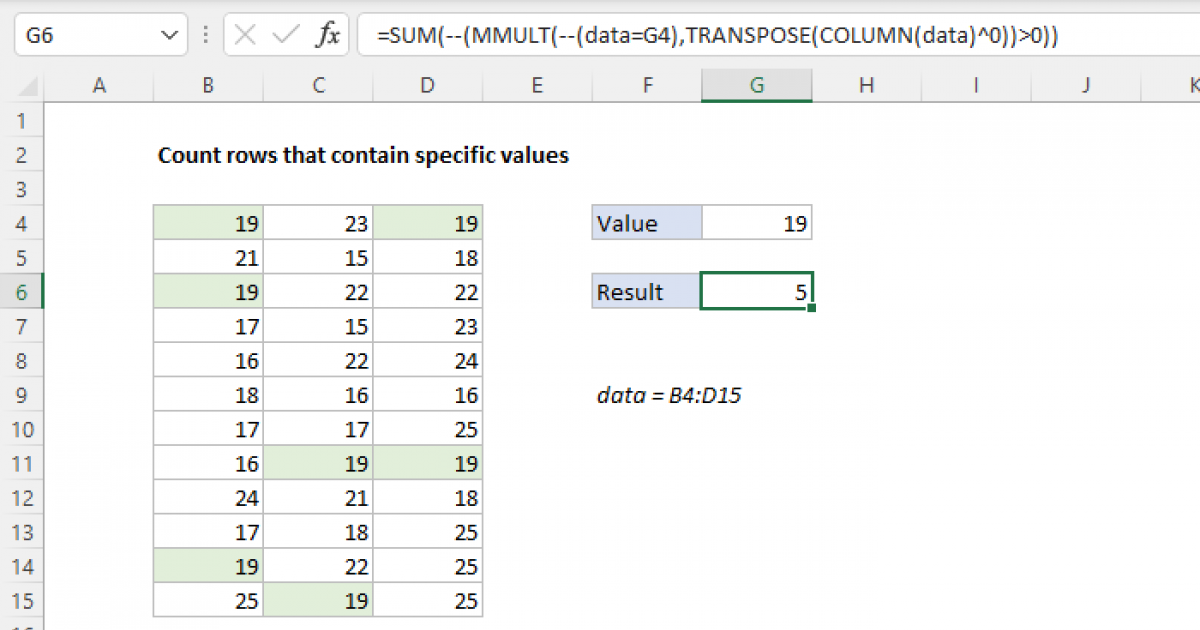This screenshot has width=1200, height=630.
Task: Select row 6 header
Action: tap(22, 292)
